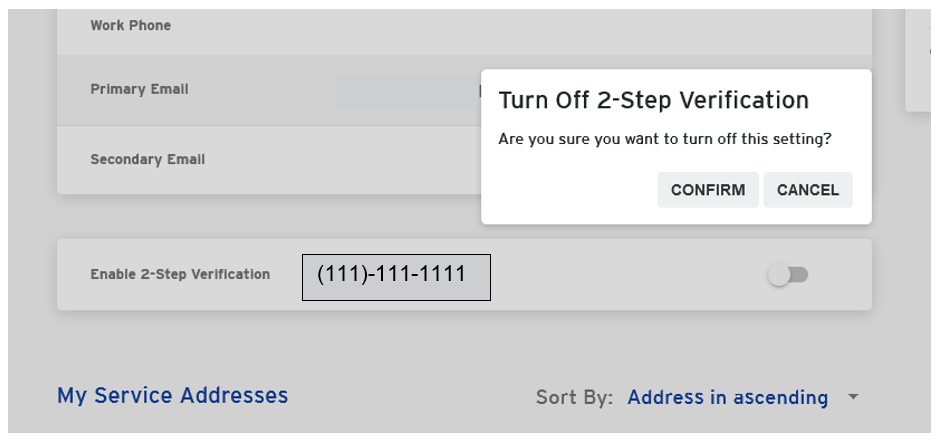Click the word "ascending" in sort selector
Screen dimensions: 939x442
pyautogui.click(x=783, y=398)
